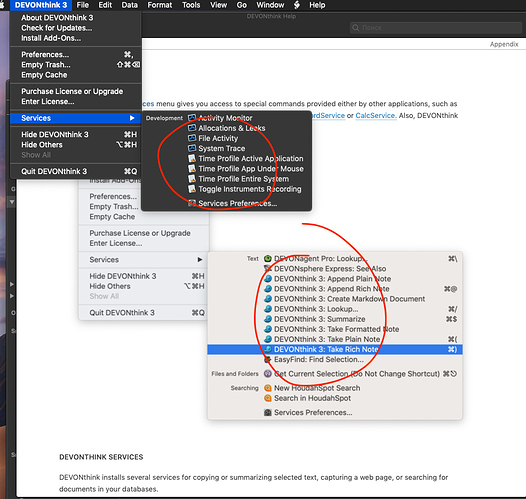
Task: Click the System Trace service icon
Action: click(x=192, y=148)
